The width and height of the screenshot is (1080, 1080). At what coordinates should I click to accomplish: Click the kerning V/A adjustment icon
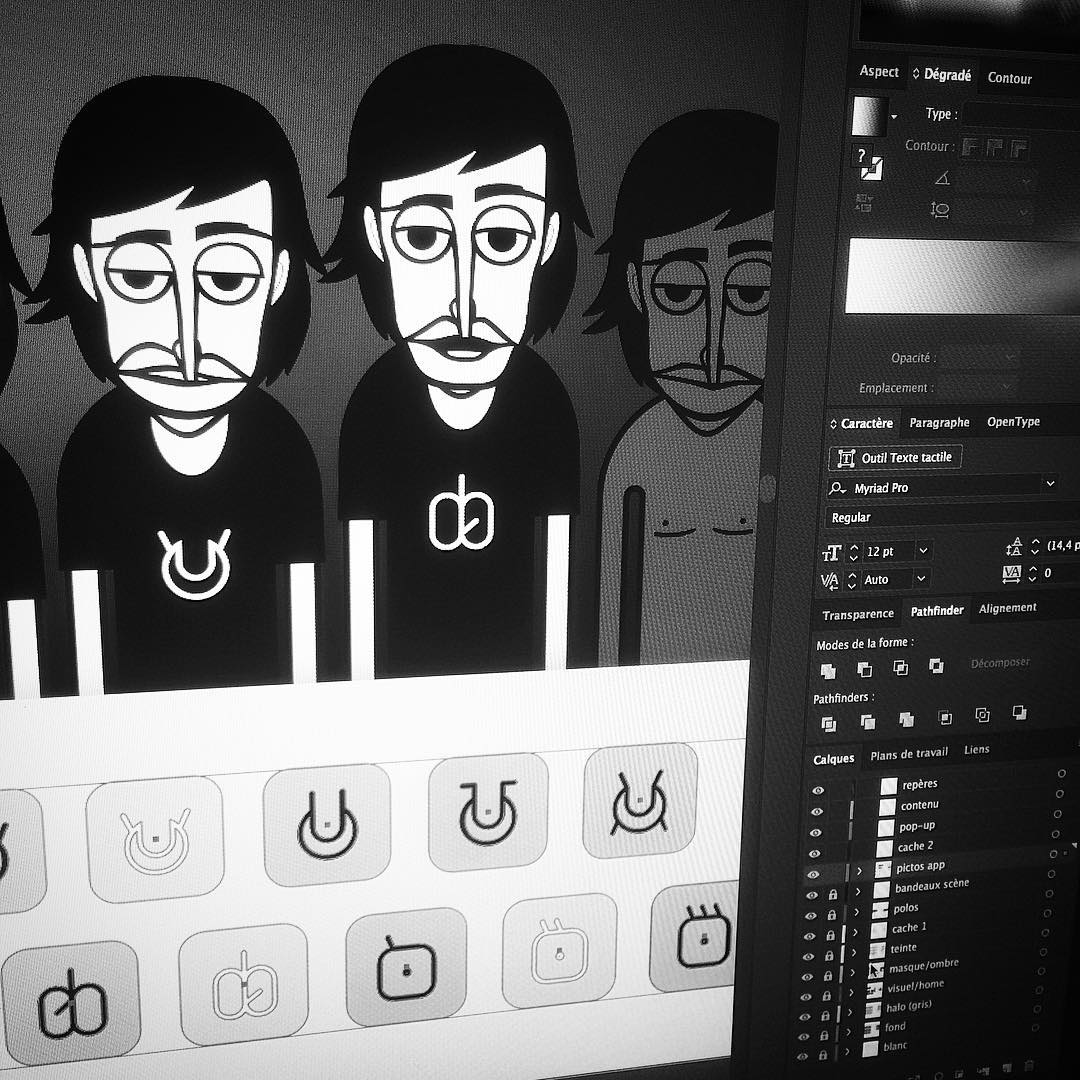pyautogui.click(x=830, y=580)
